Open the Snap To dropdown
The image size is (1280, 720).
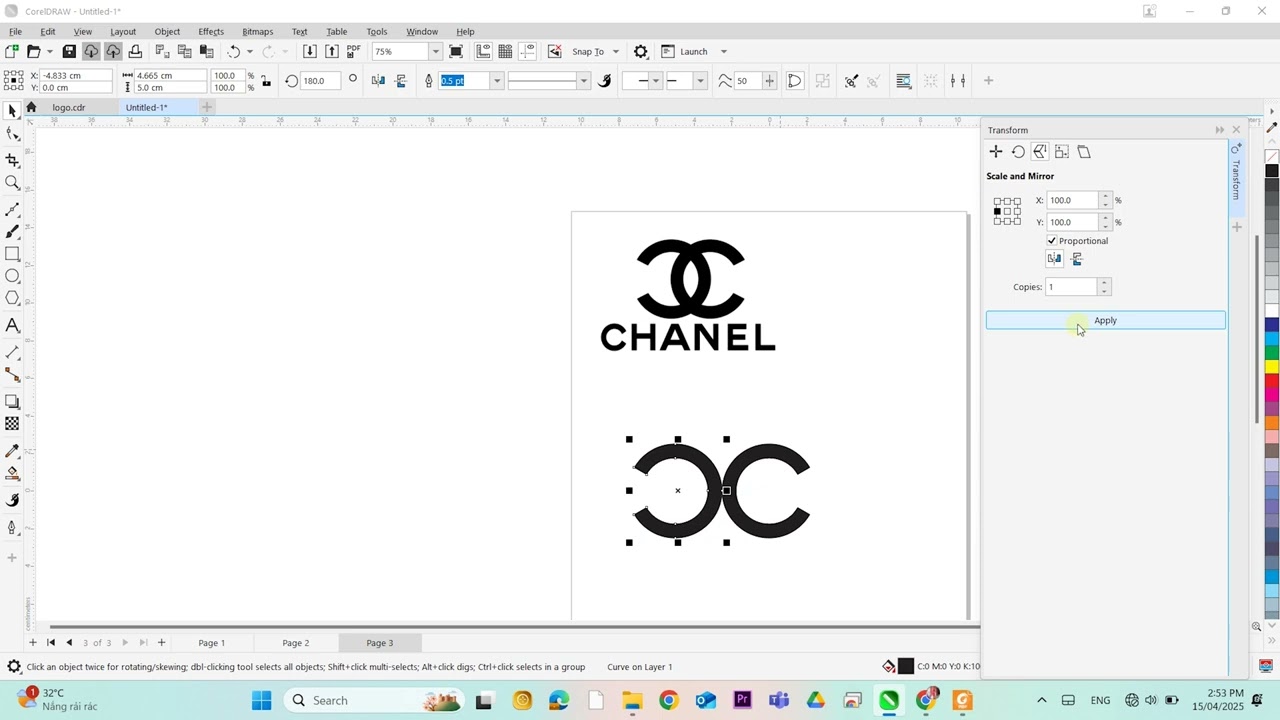(615, 51)
